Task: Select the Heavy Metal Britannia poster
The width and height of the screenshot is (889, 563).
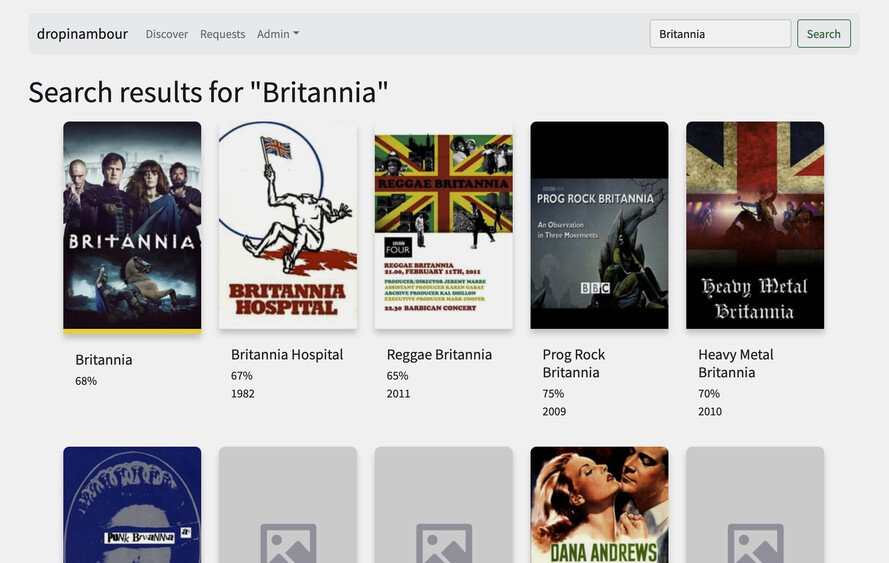Action: point(755,225)
